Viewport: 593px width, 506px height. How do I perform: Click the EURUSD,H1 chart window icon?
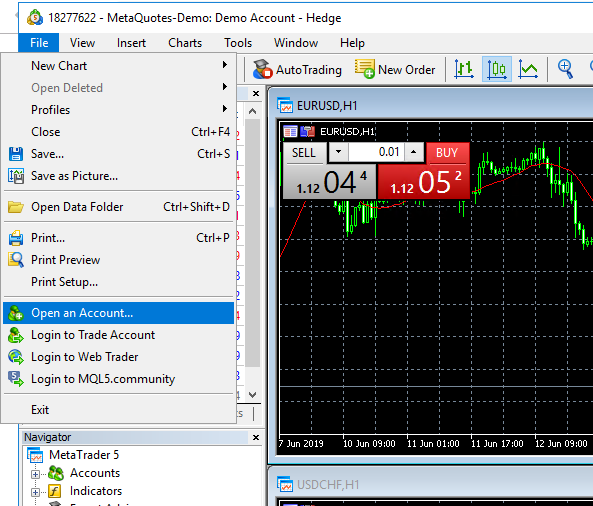click(285, 106)
